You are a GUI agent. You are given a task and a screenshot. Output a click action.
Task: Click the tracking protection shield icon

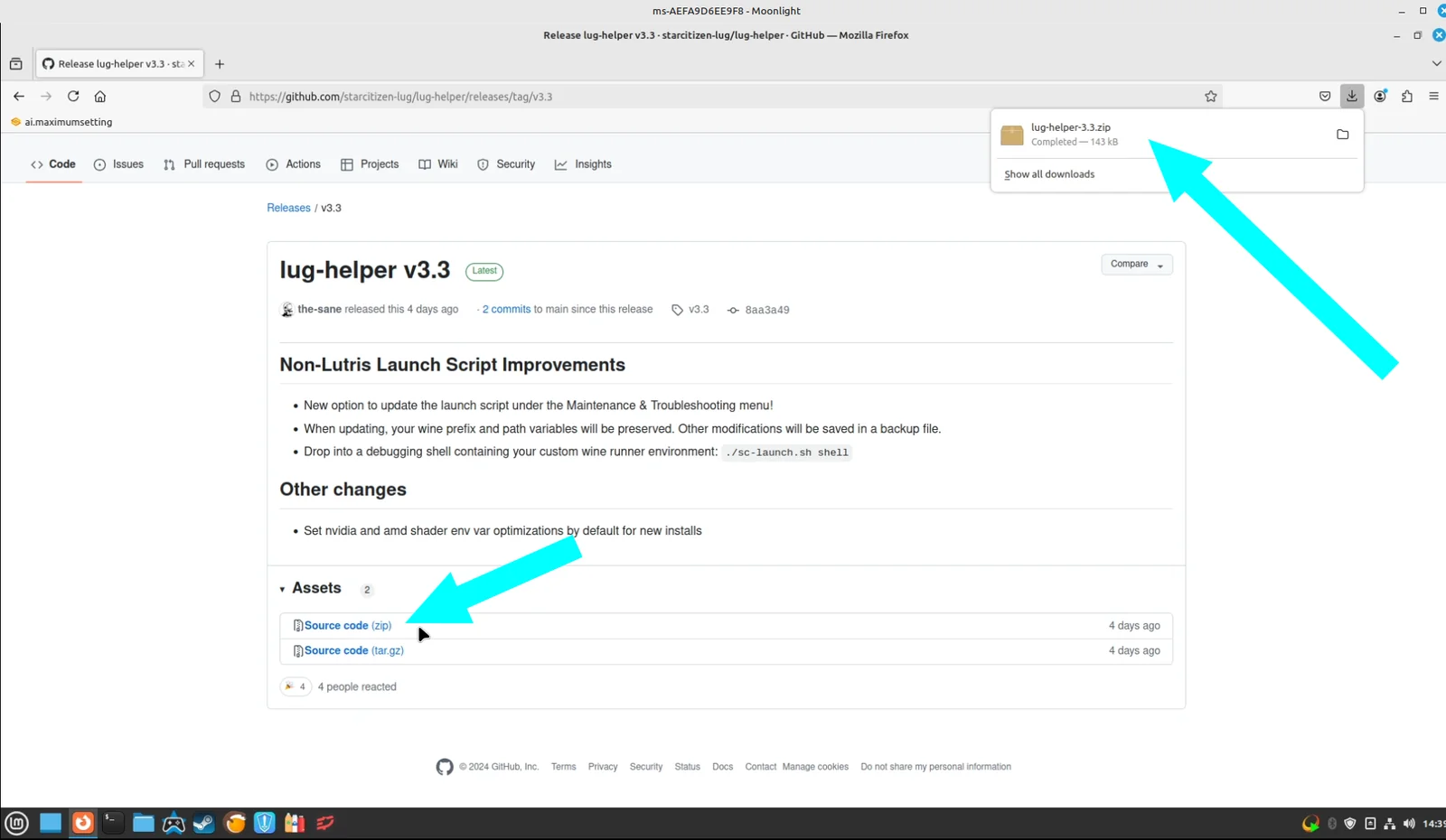(x=215, y=97)
